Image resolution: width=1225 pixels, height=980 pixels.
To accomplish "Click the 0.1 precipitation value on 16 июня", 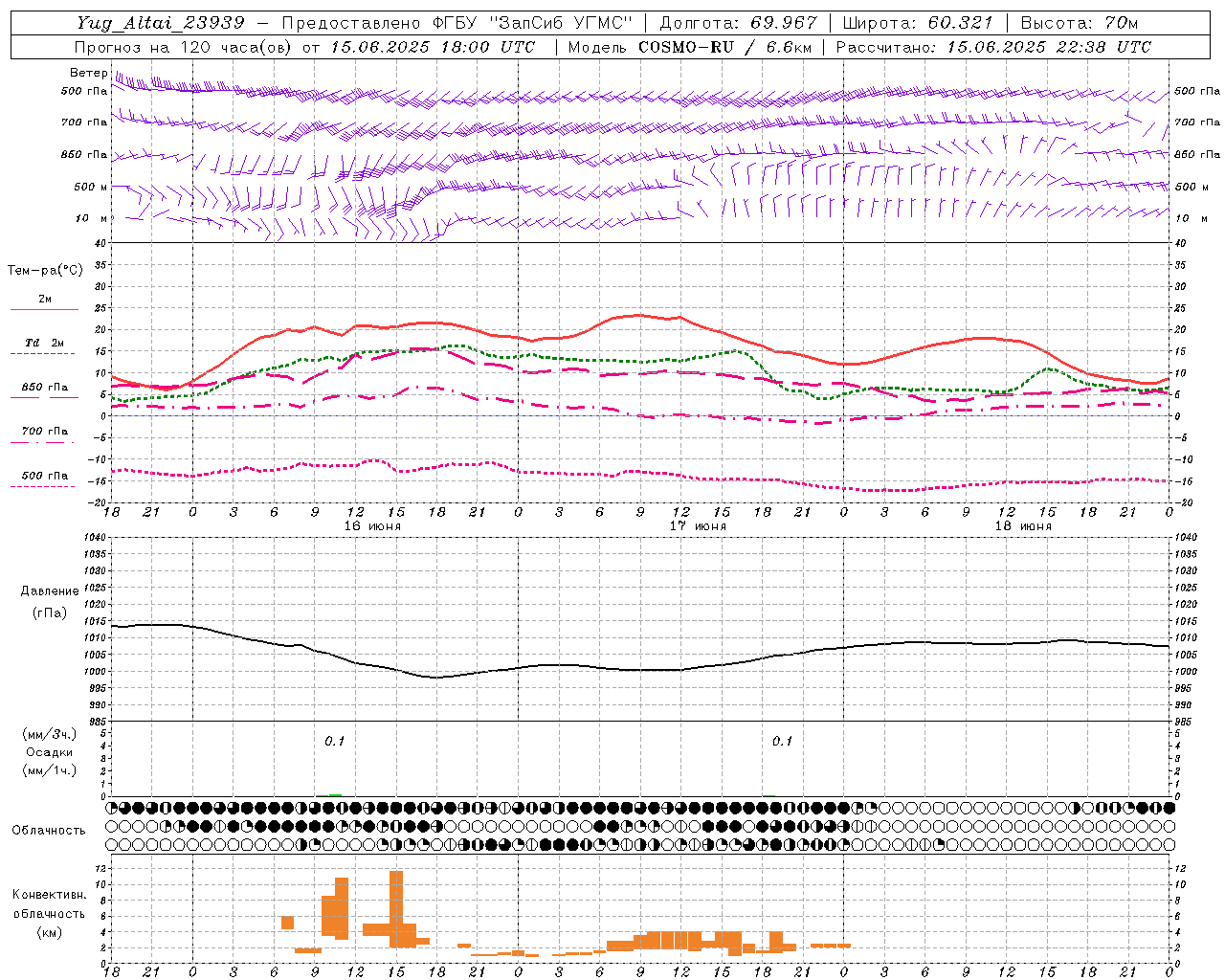I will point(334,741).
